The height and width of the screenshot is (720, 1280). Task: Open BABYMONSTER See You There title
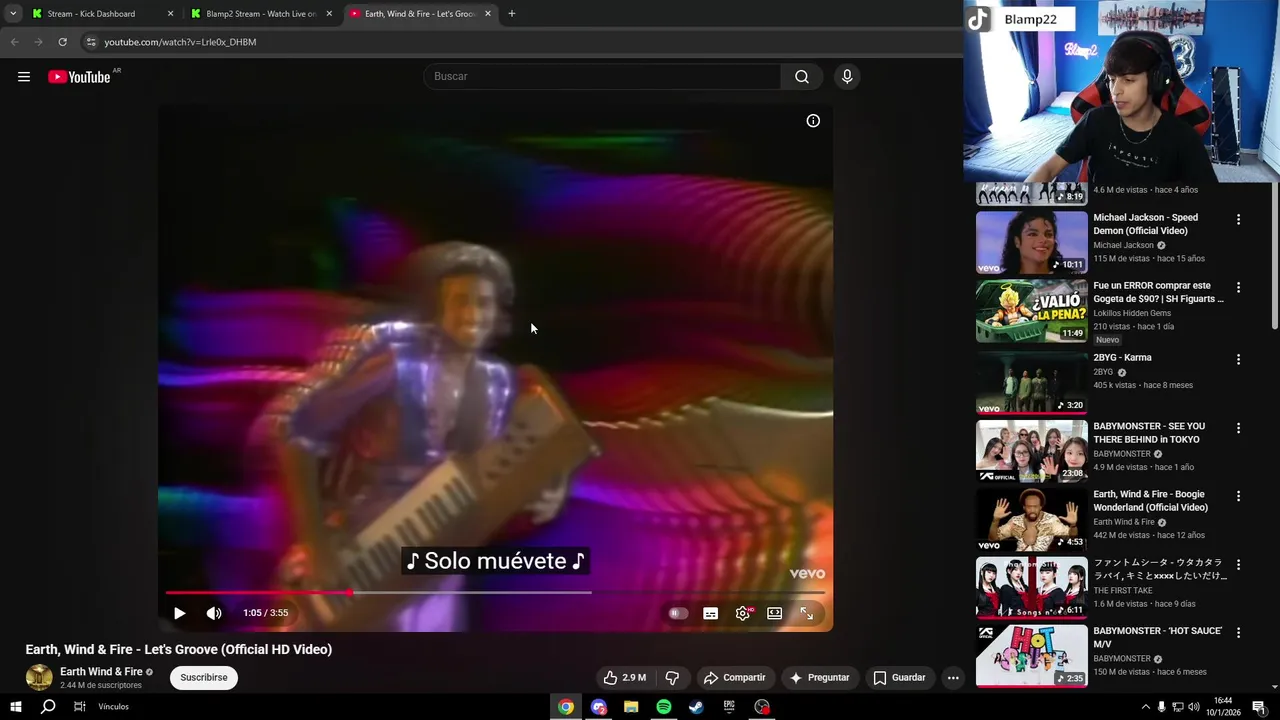click(1149, 433)
